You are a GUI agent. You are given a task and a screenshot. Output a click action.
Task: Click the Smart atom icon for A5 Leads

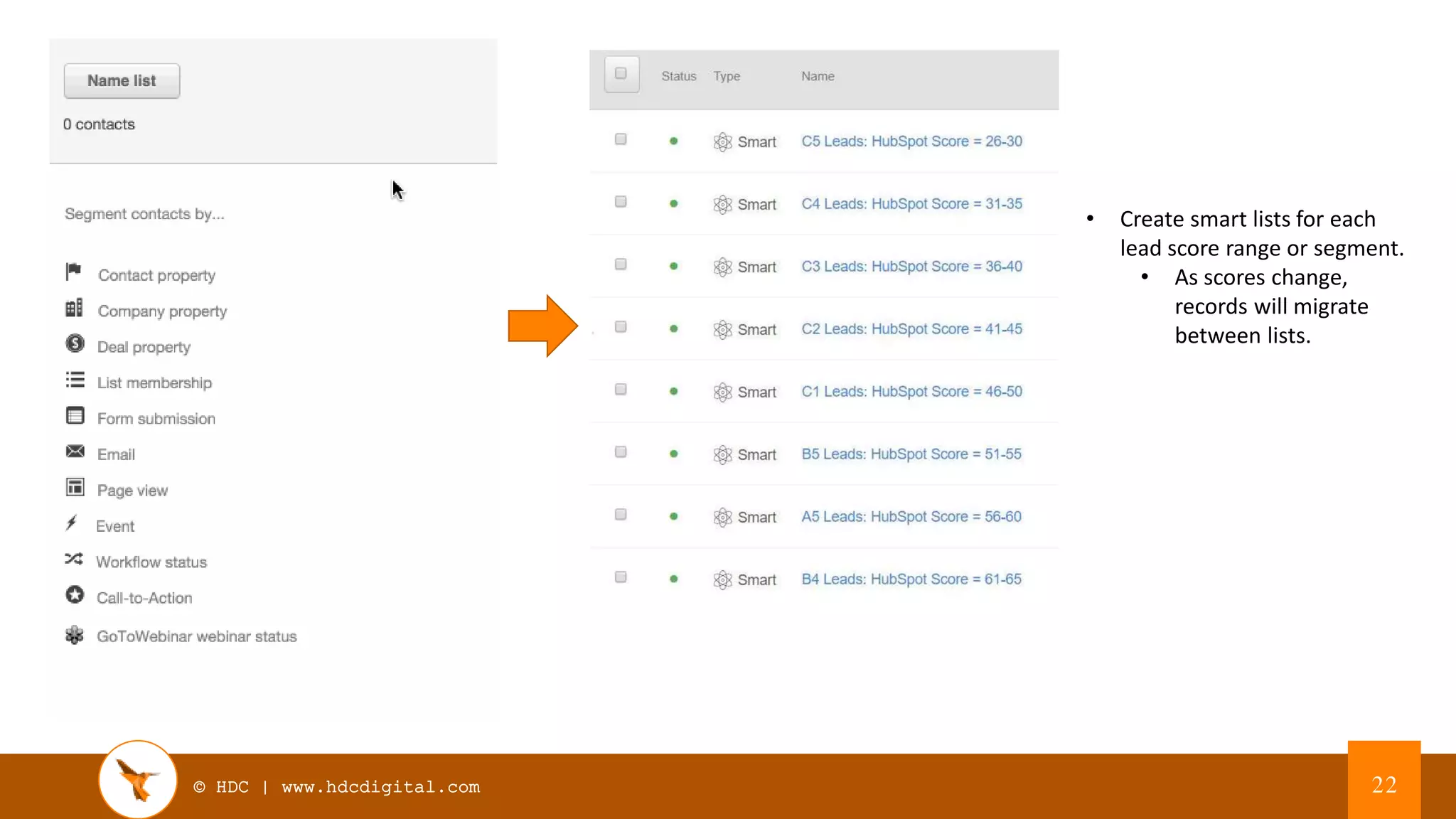tap(722, 517)
